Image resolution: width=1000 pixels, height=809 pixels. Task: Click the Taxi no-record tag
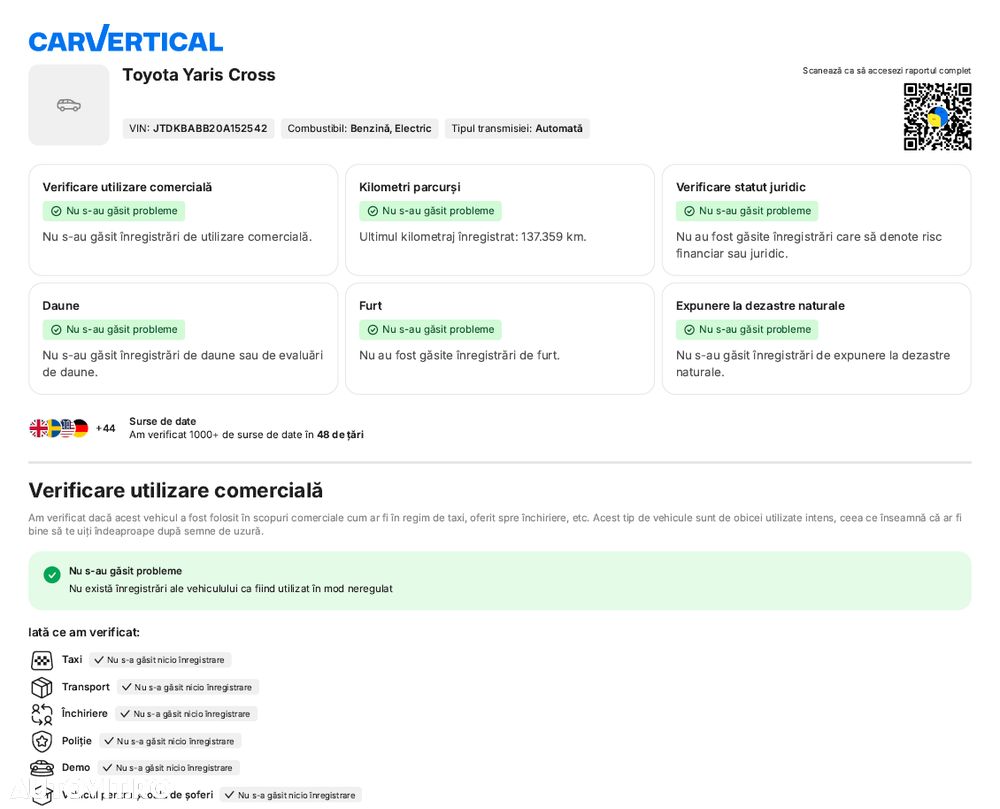tap(160, 660)
